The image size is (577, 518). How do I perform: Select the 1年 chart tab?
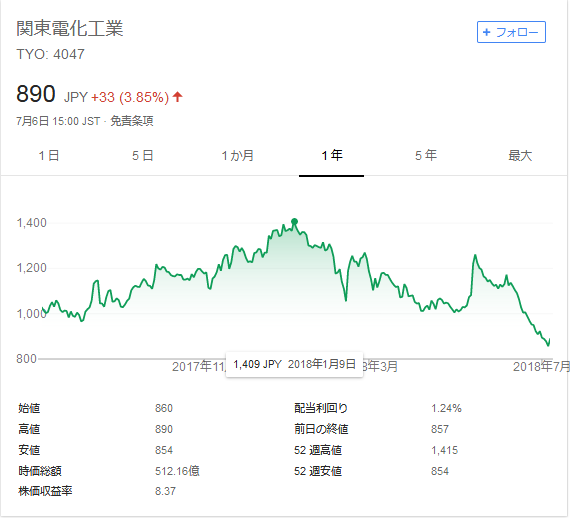coord(332,156)
